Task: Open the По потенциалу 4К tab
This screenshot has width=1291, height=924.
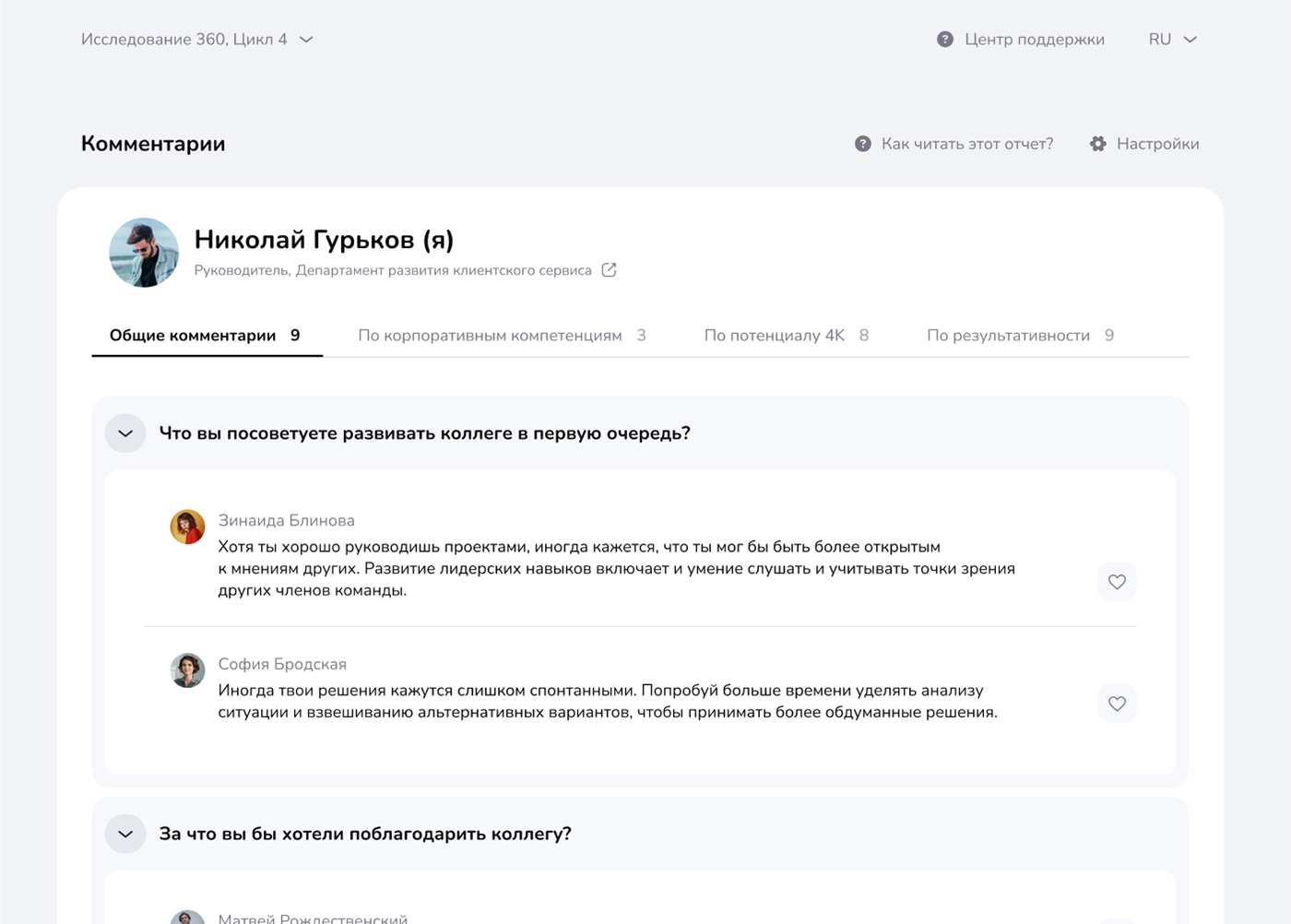Action: click(775, 335)
